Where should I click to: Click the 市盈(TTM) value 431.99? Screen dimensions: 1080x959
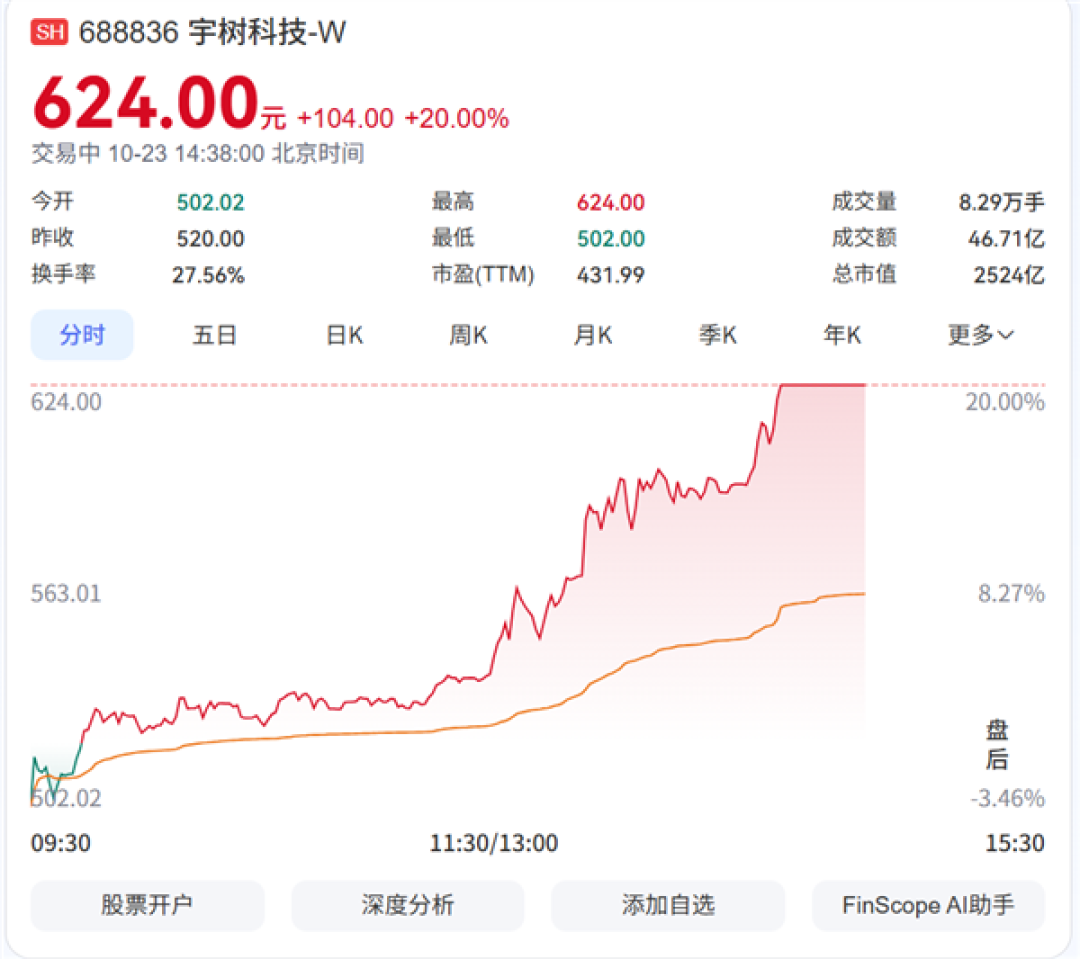(x=611, y=276)
